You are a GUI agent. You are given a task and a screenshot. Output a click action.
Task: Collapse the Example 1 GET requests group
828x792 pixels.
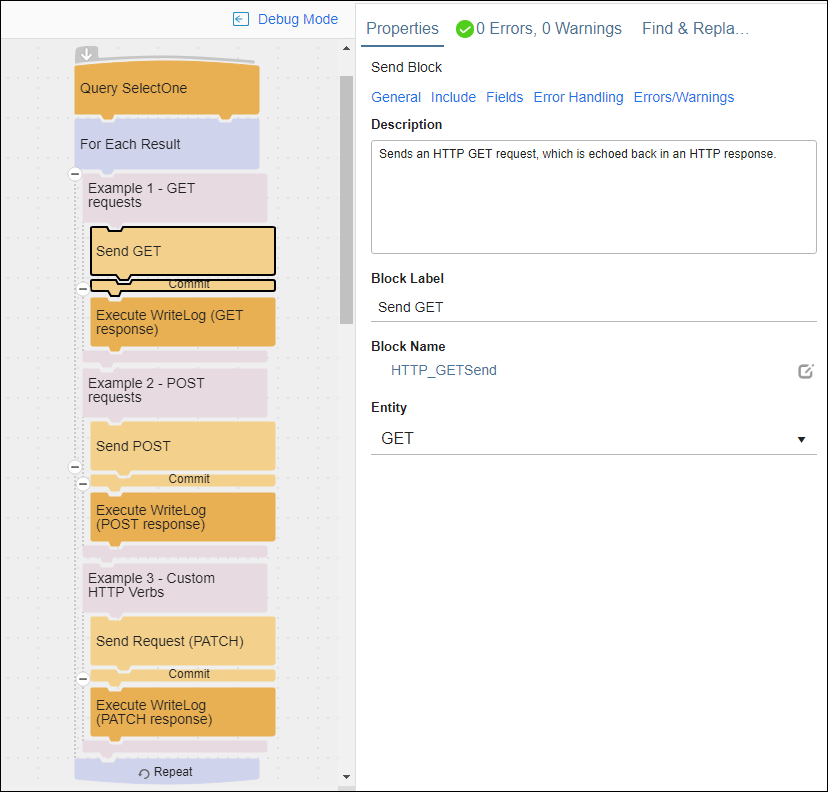(75, 174)
